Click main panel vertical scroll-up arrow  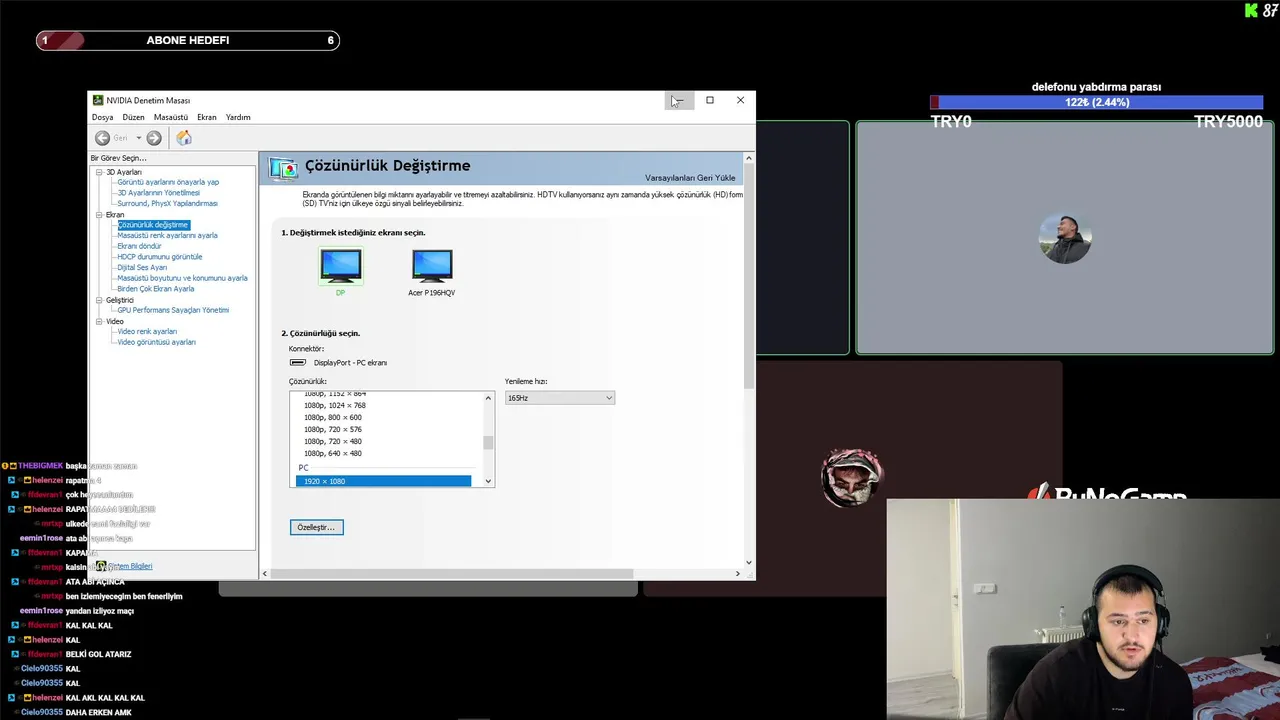tap(748, 158)
